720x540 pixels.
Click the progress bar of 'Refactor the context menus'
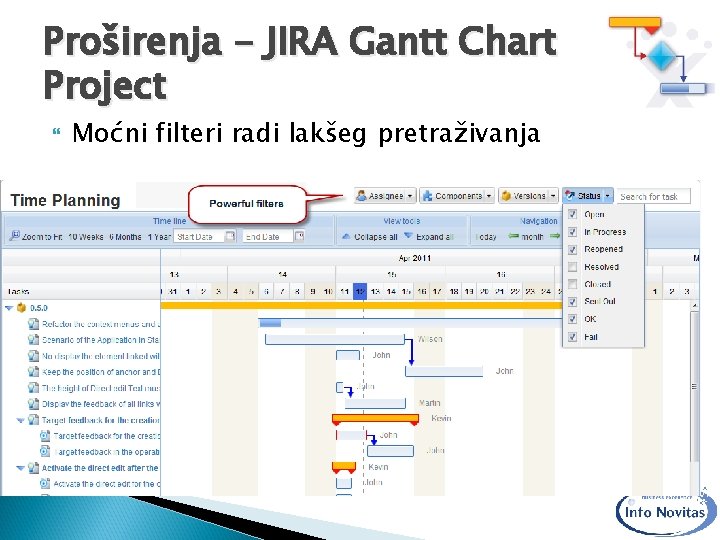tap(270, 323)
